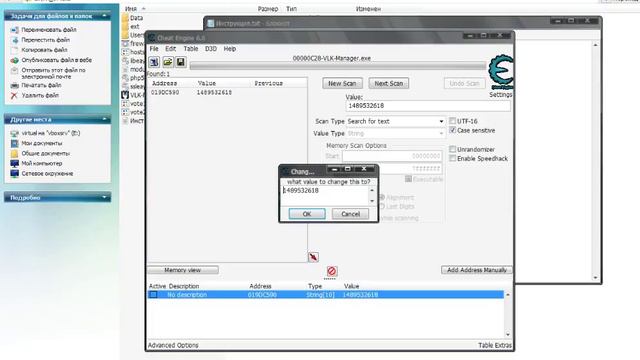
Task: Click the Address column header in results
Action: (164, 83)
